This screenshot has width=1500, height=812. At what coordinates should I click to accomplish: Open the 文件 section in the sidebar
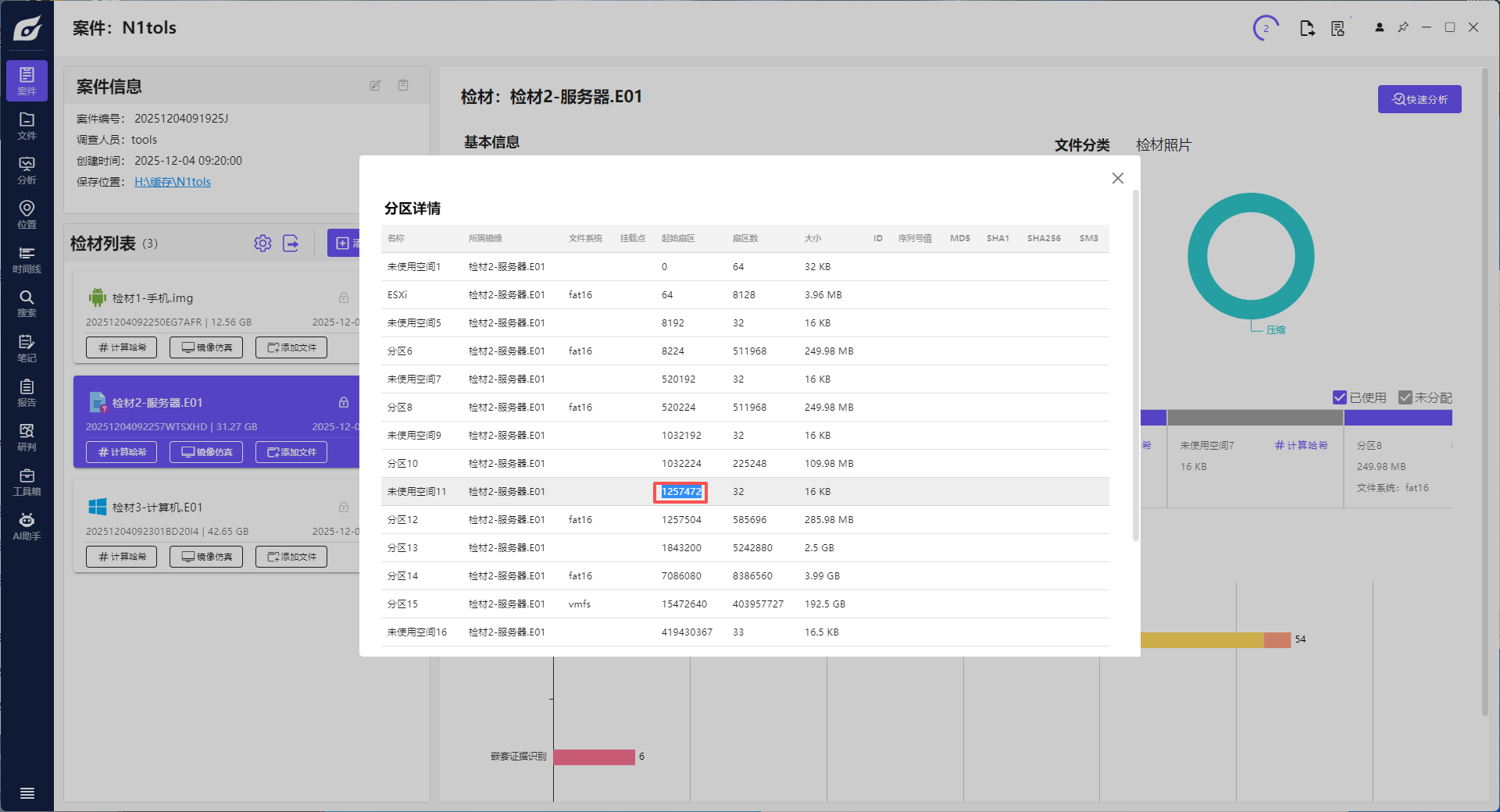[27, 125]
